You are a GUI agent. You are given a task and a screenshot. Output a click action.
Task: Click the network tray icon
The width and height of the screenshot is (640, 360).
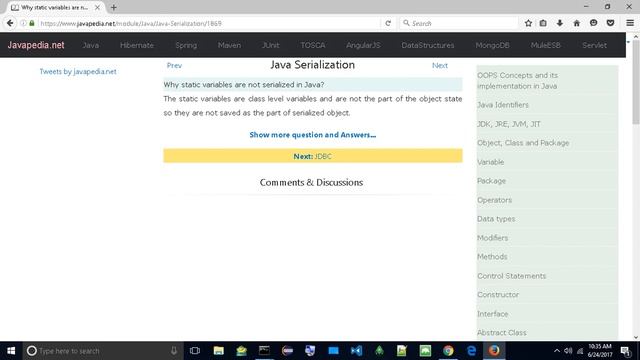(580, 351)
